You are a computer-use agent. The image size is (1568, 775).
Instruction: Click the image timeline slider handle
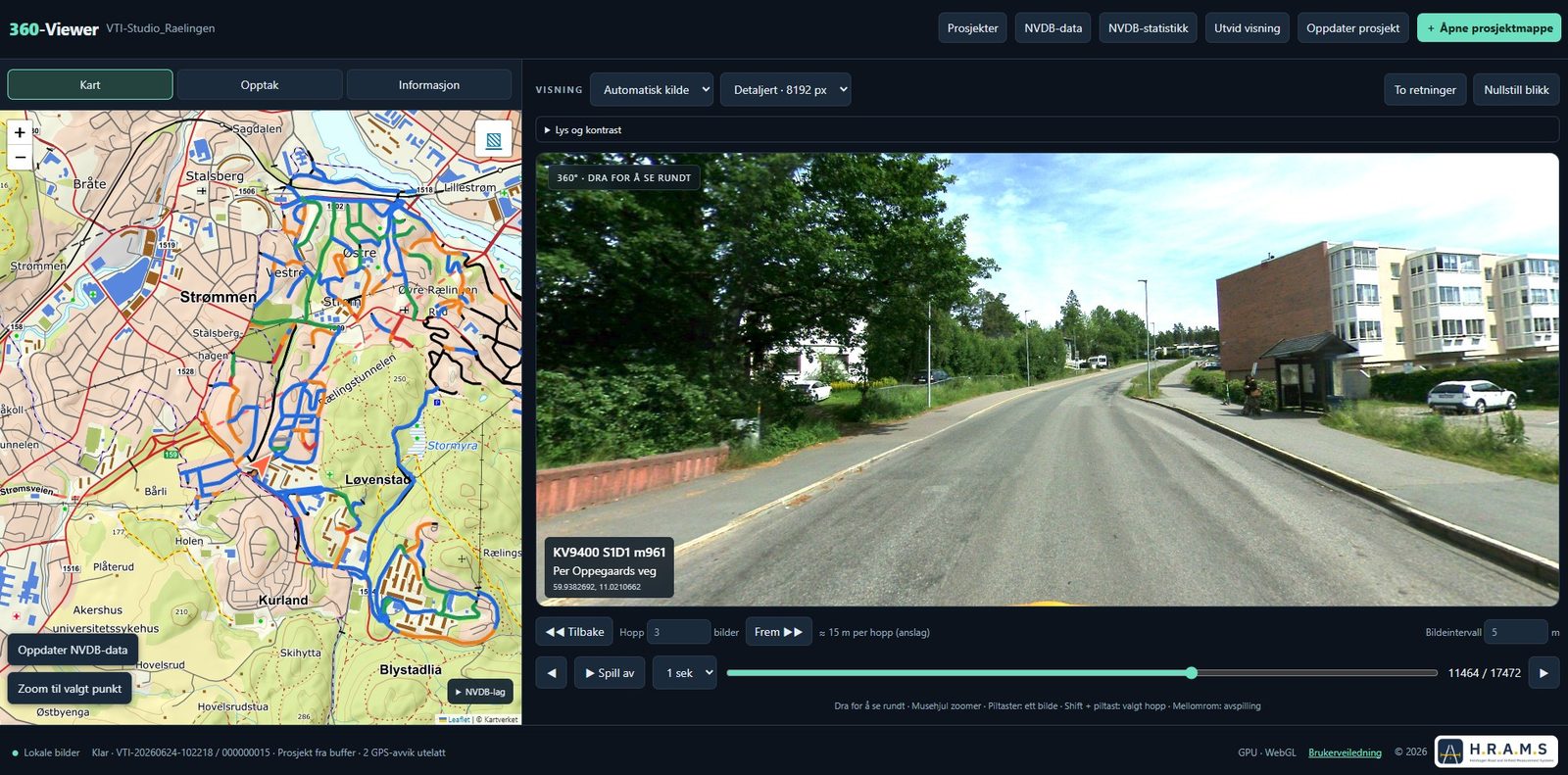tap(1192, 673)
